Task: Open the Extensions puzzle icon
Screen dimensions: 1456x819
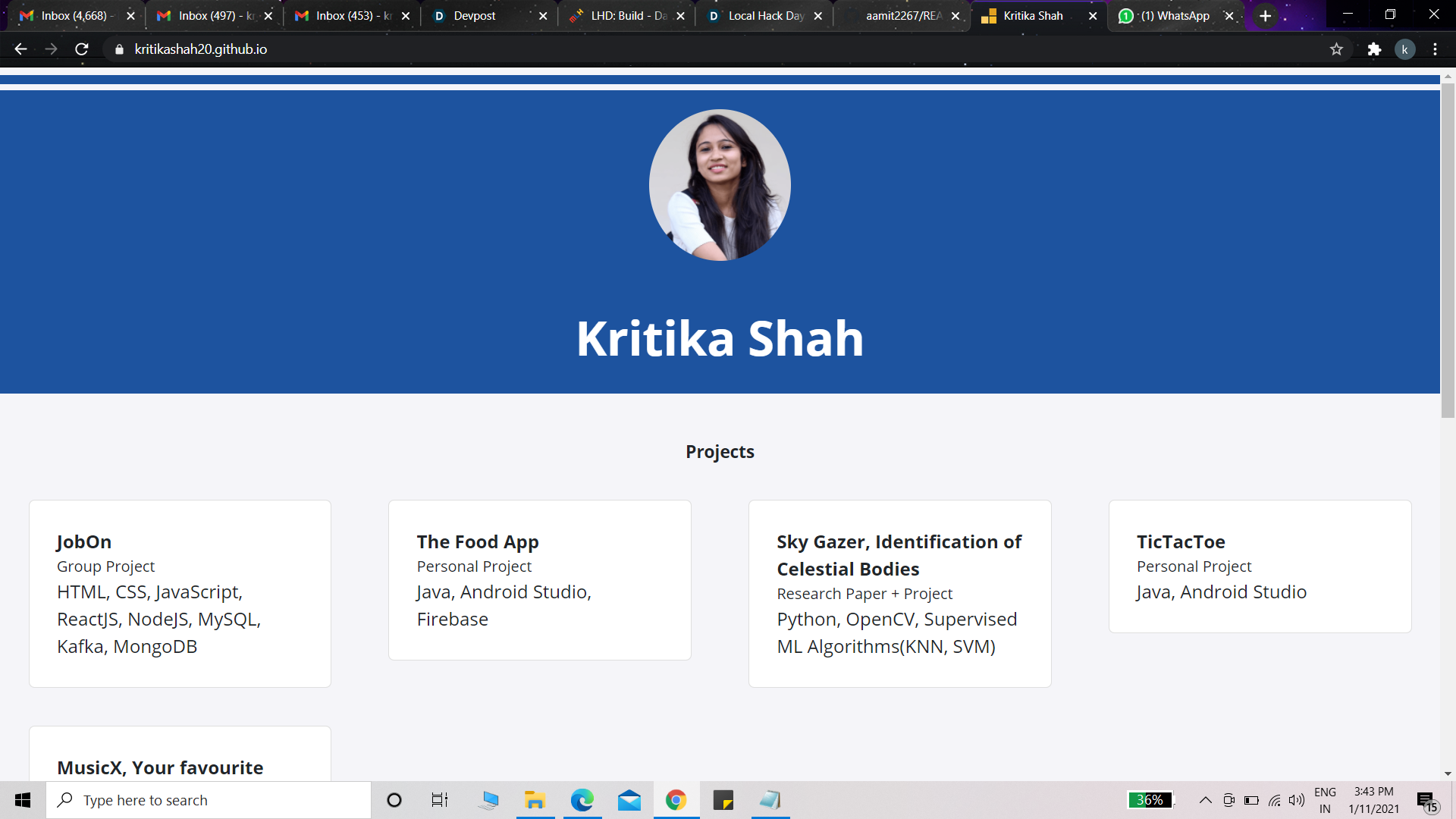Action: pyautogui.click(x=1374, y=49)
